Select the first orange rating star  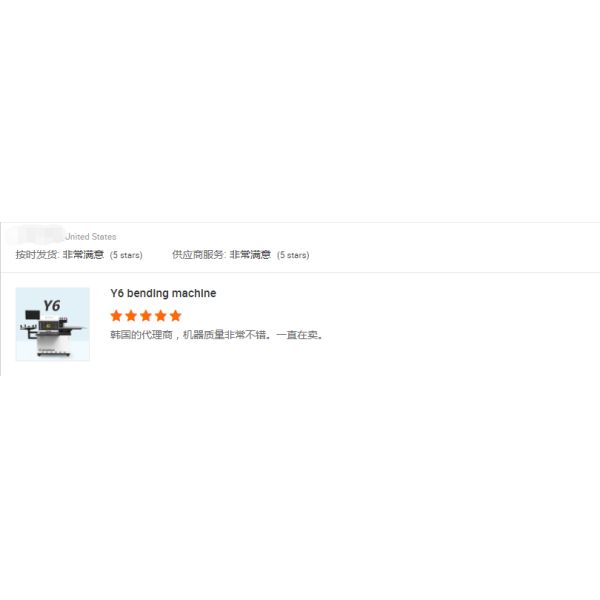pyautogui.click(x=116, y=316)
